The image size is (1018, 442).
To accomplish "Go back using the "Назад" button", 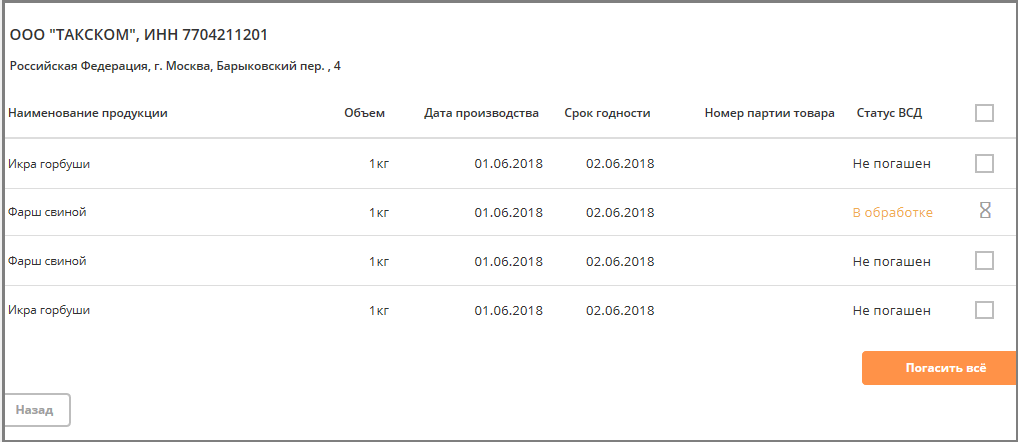I will coord(35,410).
